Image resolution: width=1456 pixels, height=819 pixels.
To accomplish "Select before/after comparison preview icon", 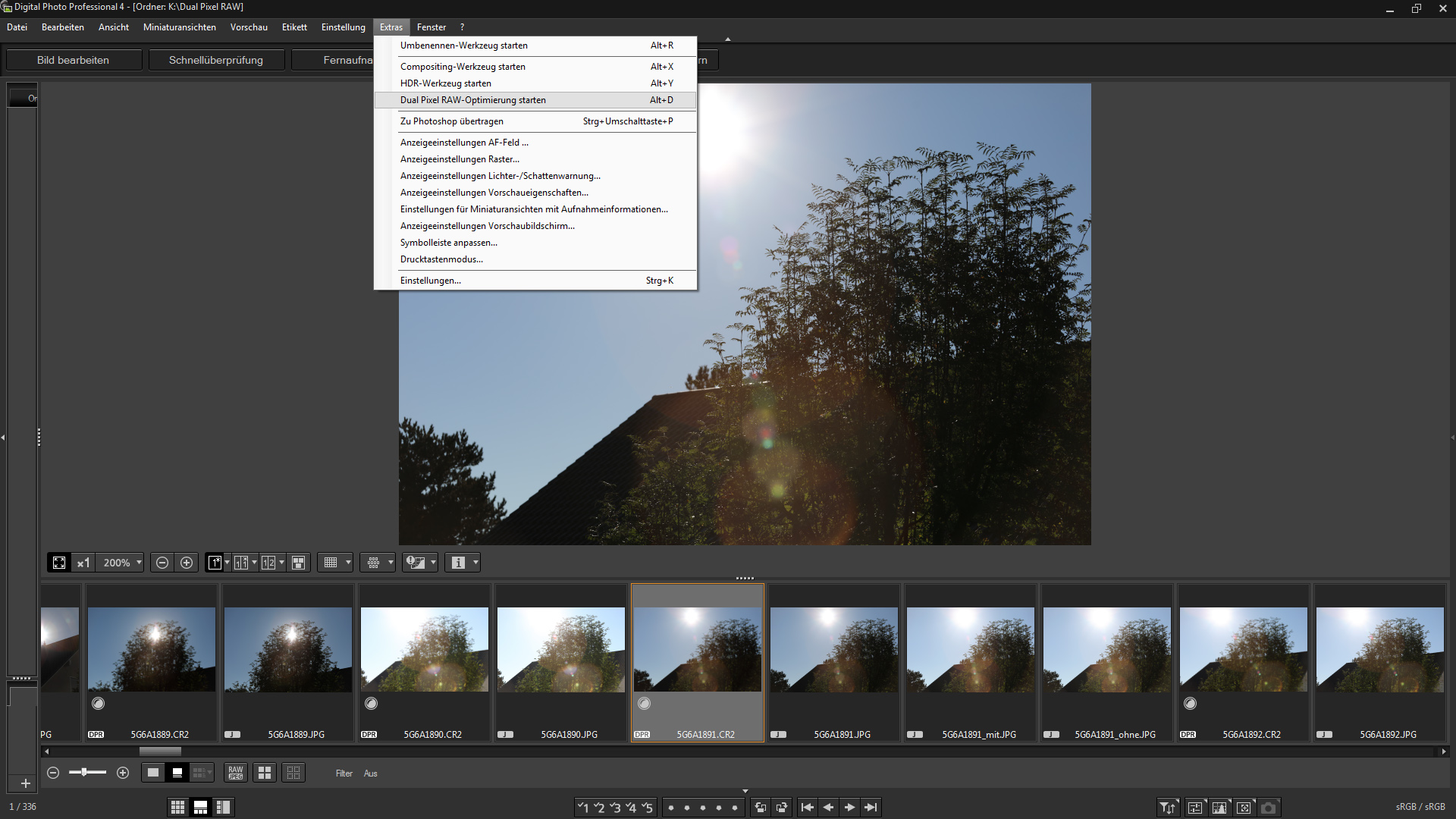I will tap(241, 563).
